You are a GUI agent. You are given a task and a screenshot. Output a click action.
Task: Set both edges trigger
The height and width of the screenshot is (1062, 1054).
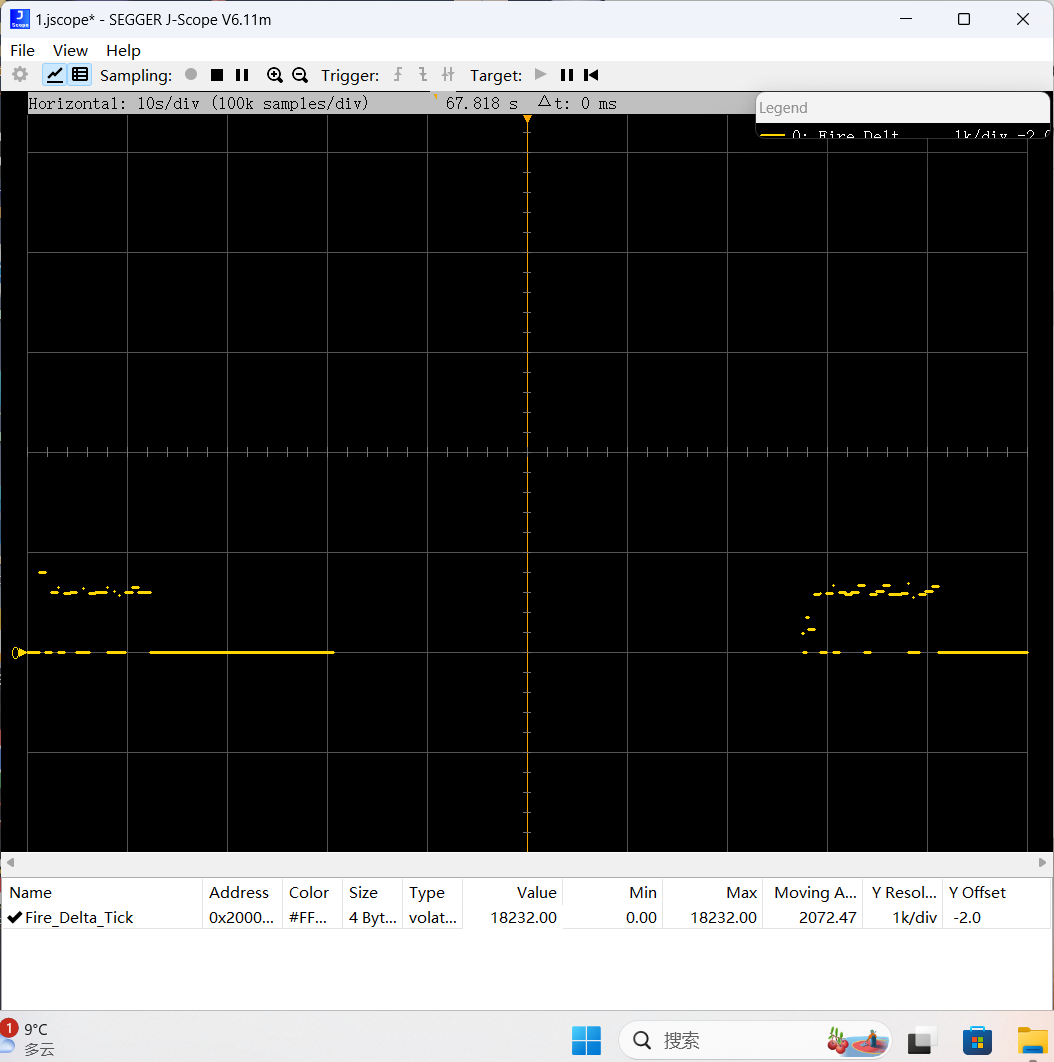coord(448,75)
